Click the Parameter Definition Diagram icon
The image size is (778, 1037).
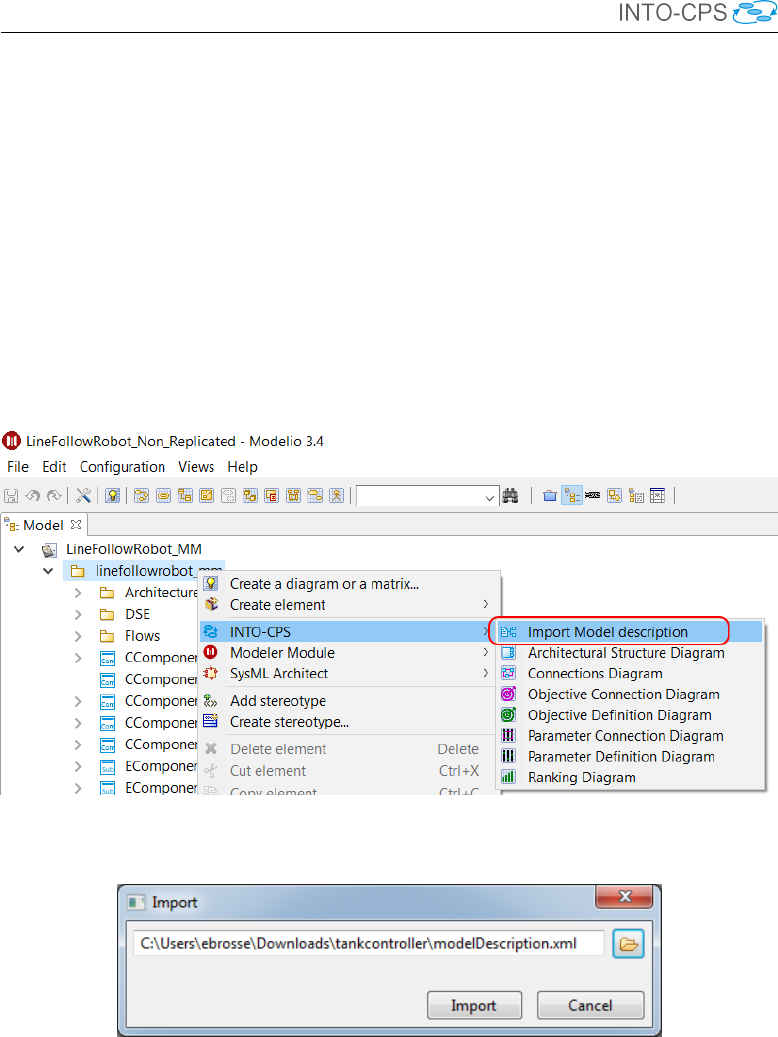pyautogui.click(x=508, y=757)
